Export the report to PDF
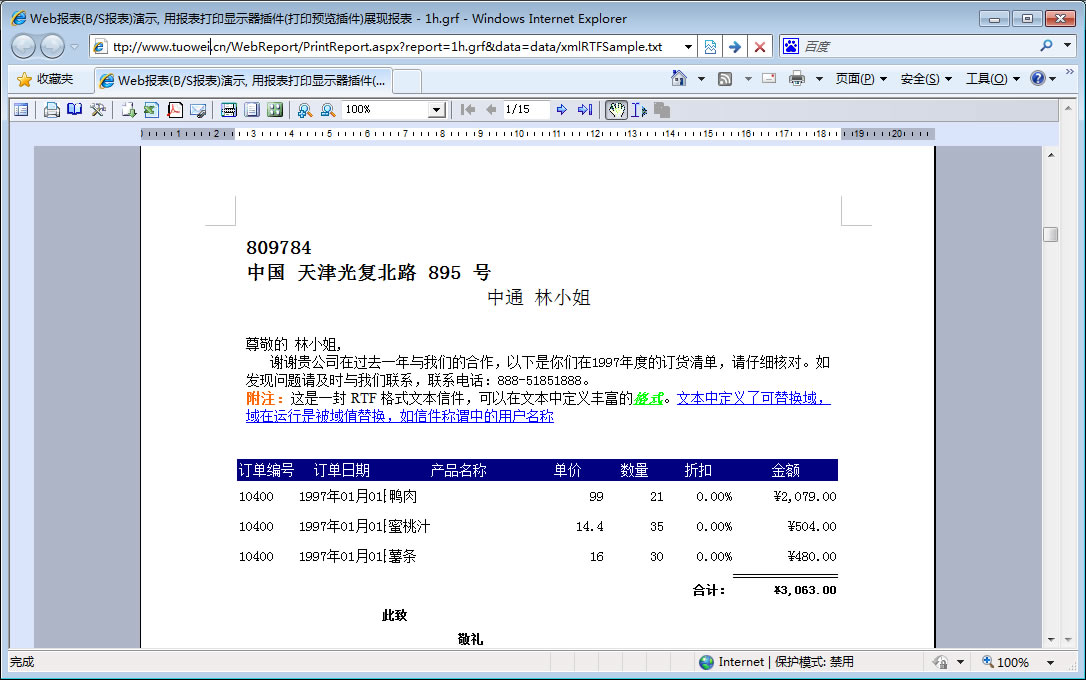1086x680 pixels. tap(175, 110)
